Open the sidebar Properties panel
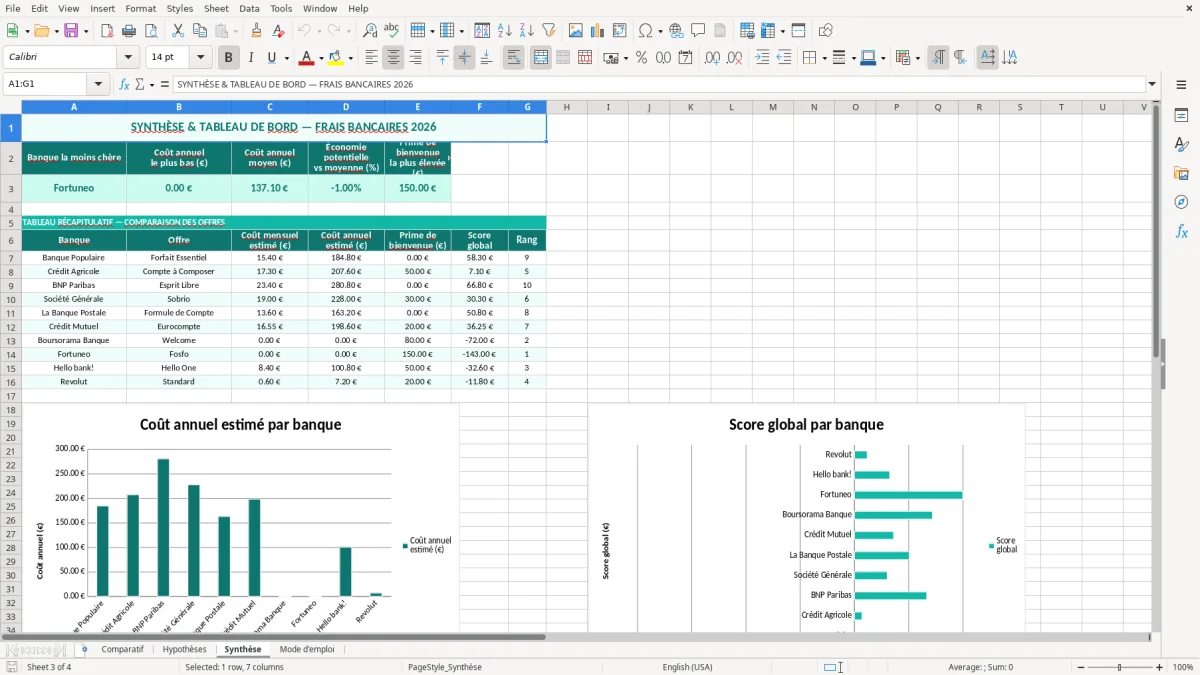 tap(1181, 116)
